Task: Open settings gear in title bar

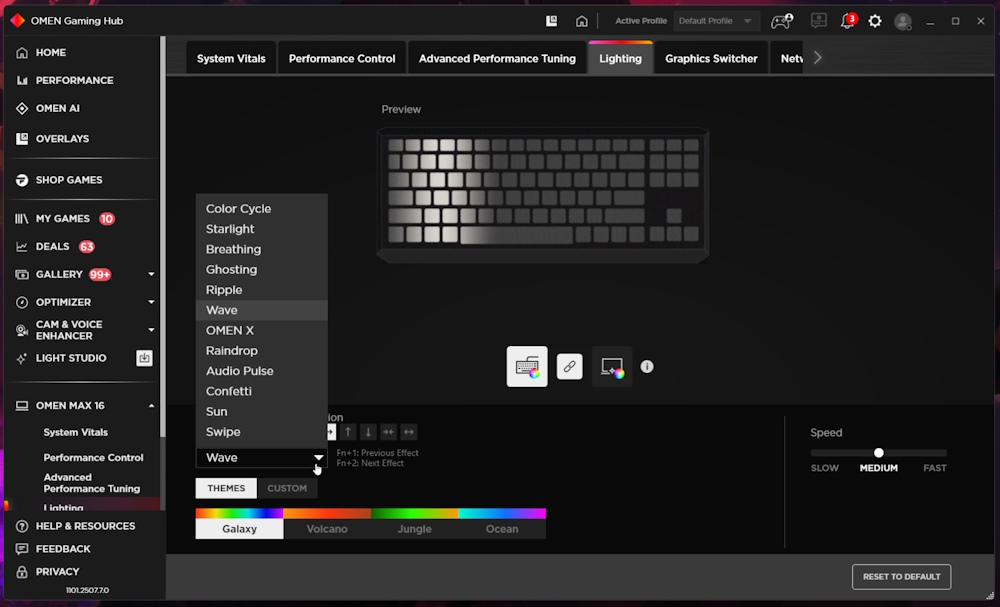Action: pyautogui.click(x=875, y=21)
